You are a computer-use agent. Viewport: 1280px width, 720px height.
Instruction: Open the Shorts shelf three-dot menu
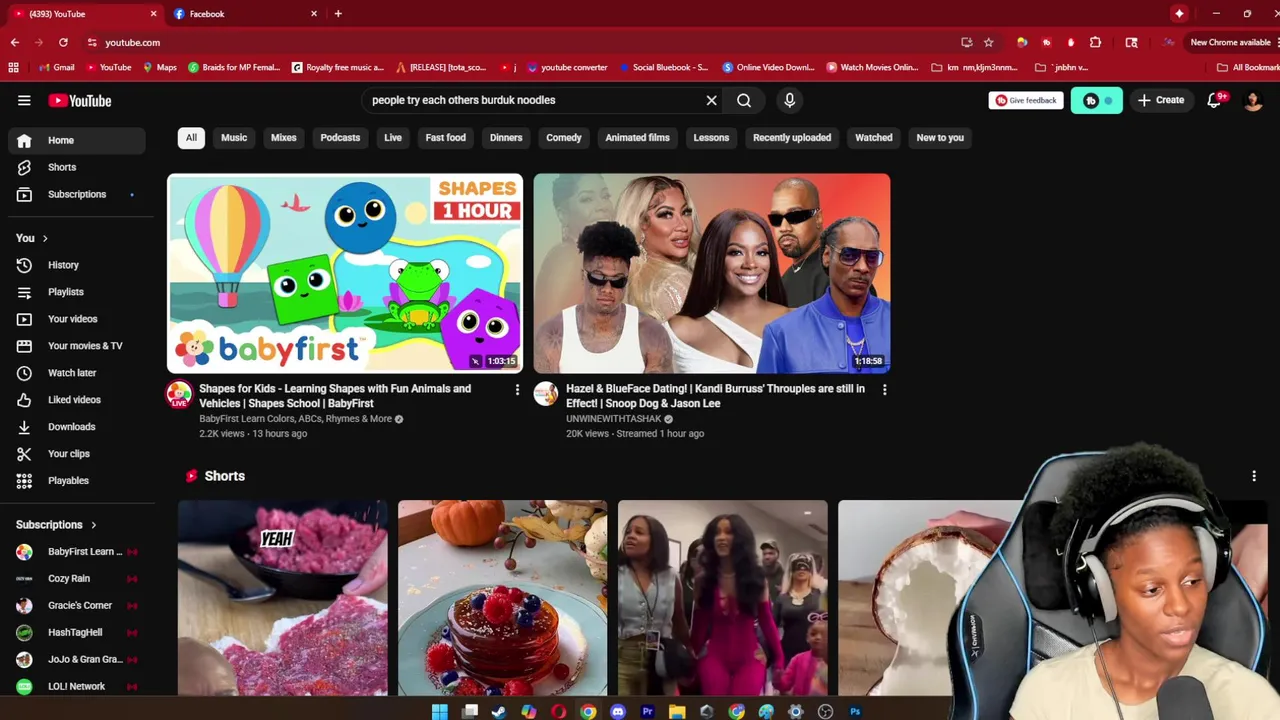1254,476
